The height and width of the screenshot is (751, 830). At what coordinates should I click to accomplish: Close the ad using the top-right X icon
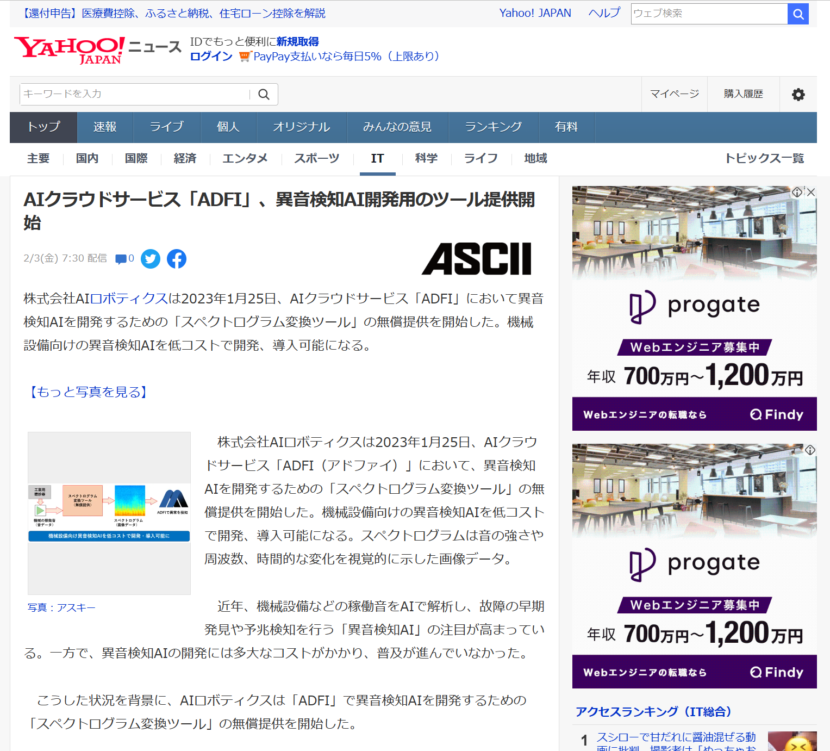[x=811, y=192]
